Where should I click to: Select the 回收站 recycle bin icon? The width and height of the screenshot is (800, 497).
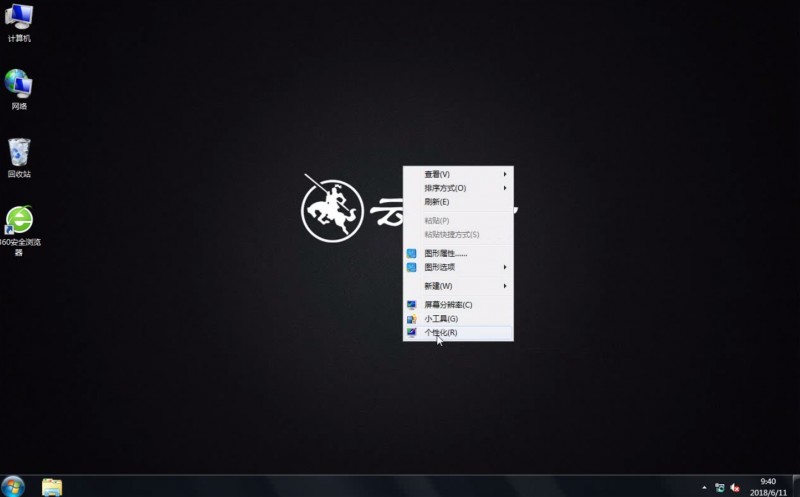[x=19, y=158]
